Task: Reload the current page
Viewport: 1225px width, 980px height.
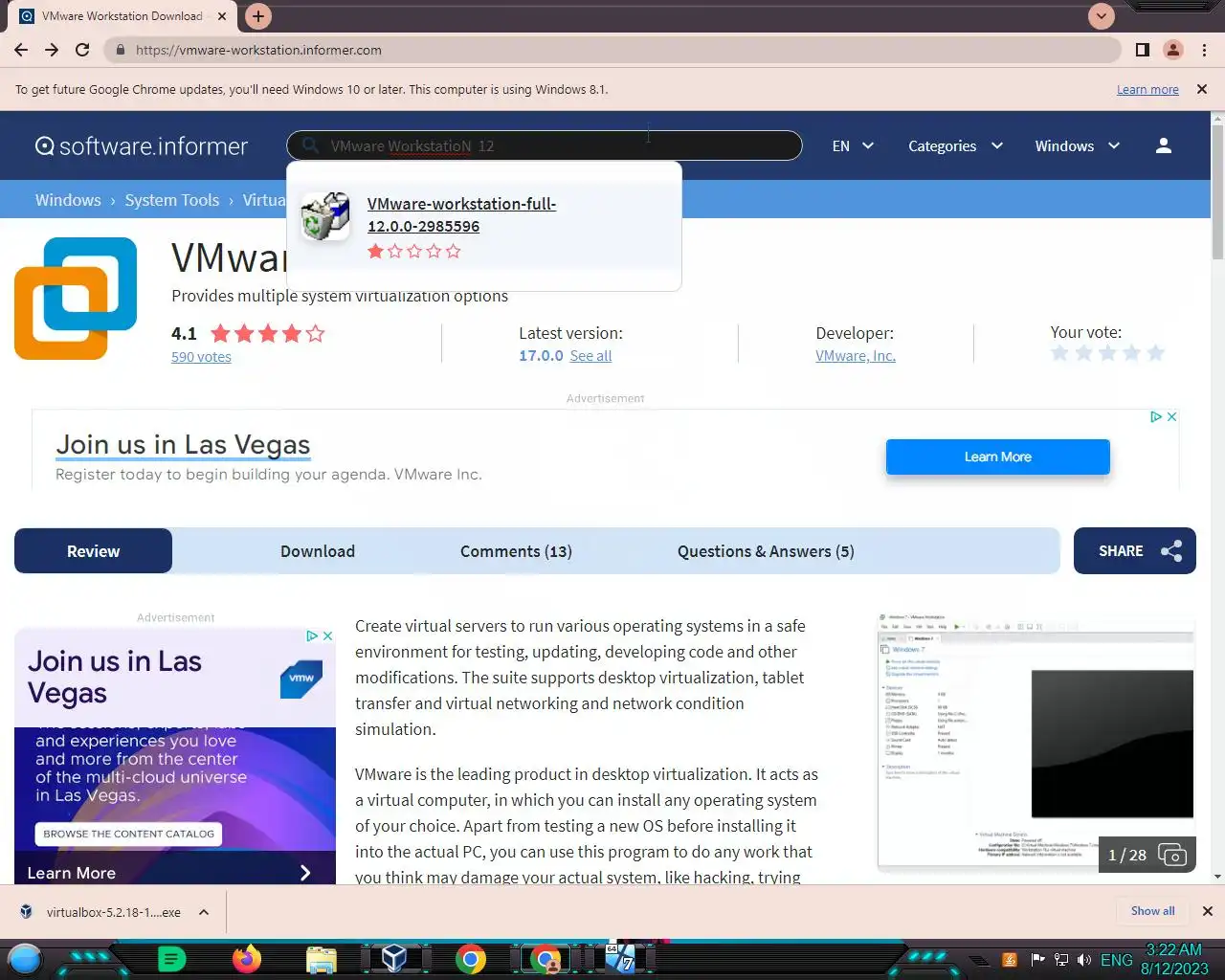Action: point(82,50)
